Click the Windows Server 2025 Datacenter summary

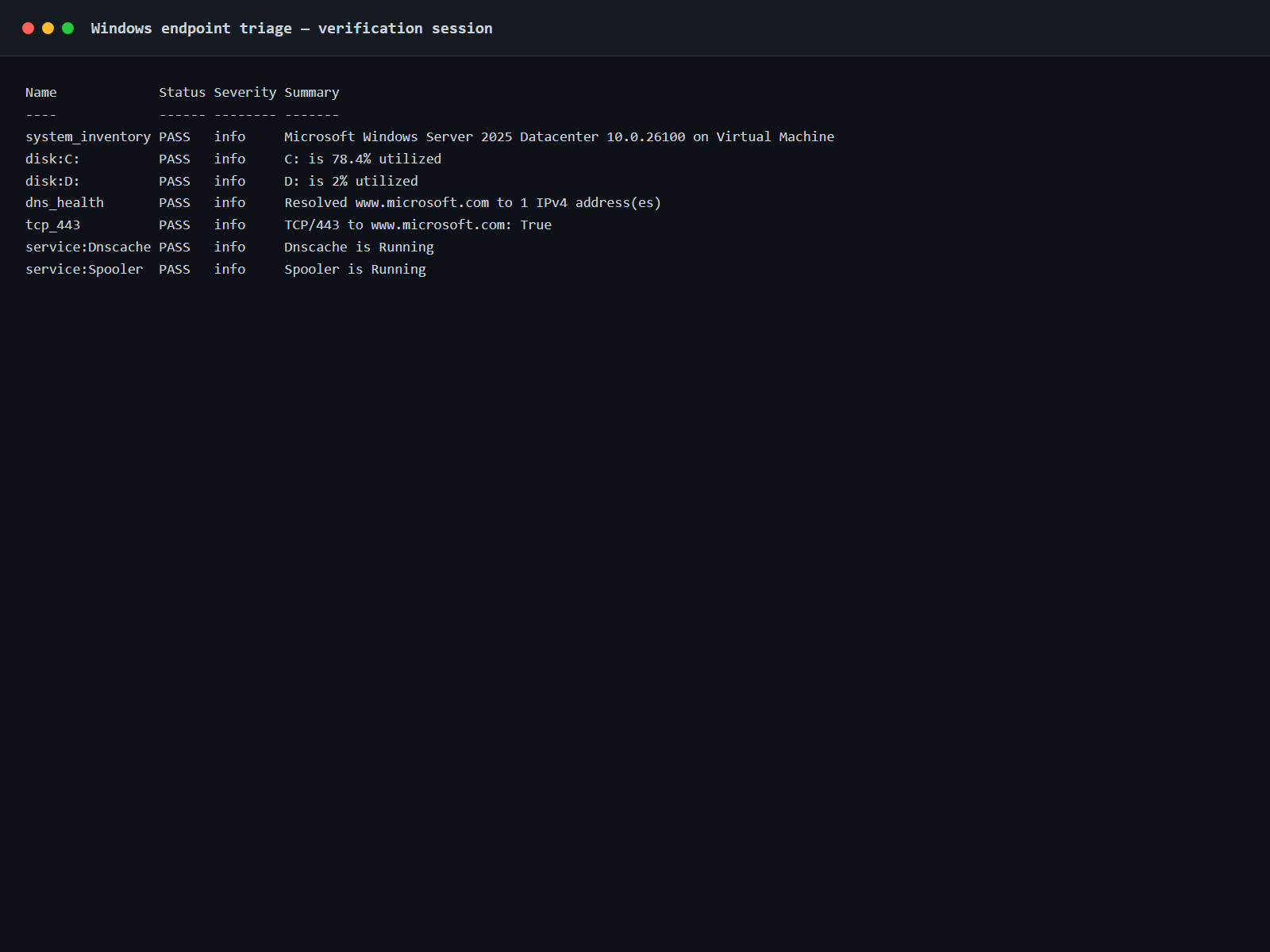click(x=560, y=136)
